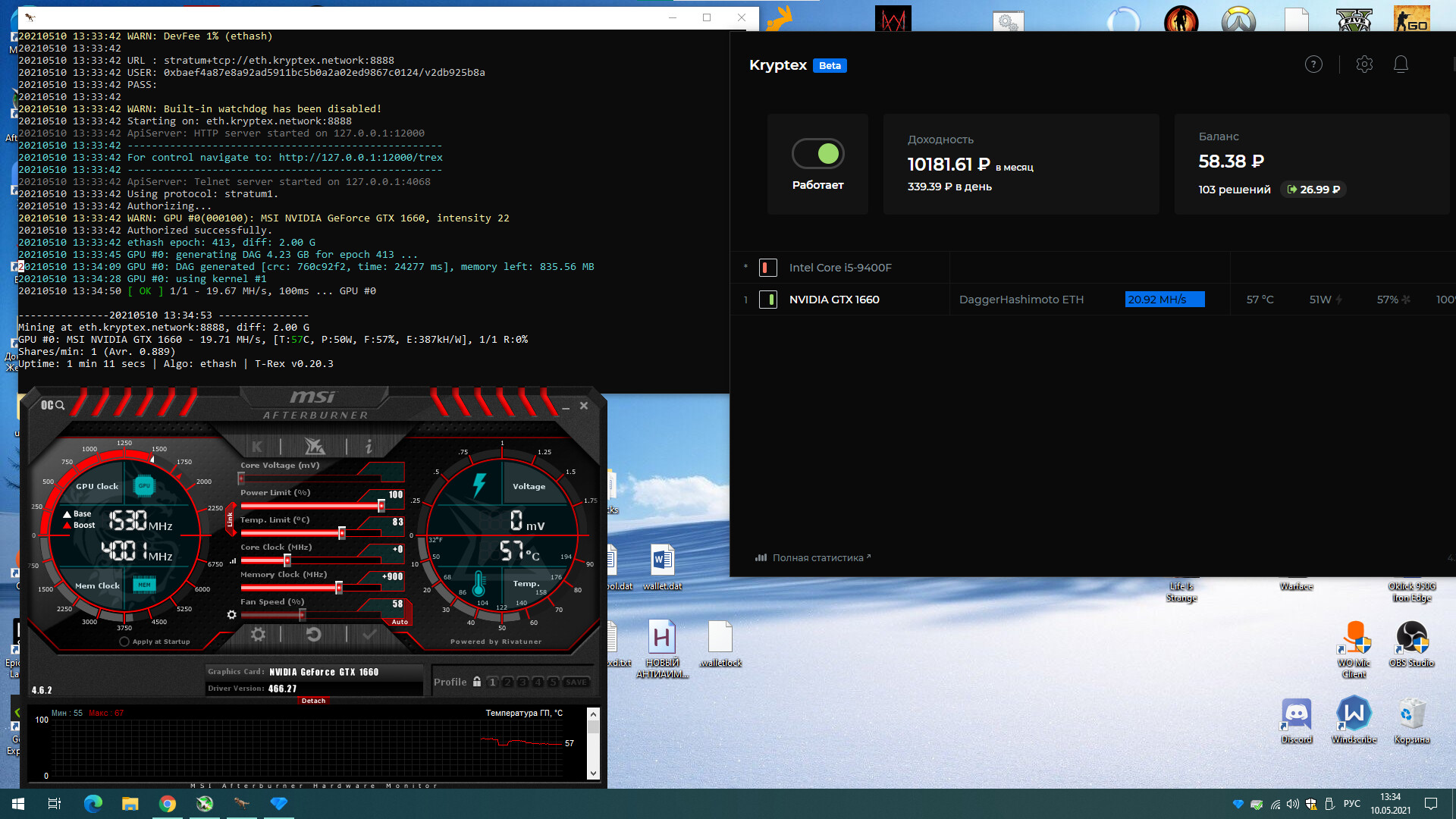Image resolution: width=1456 pixels, height=819 pixels.
Task: Open wallet.dat file on desktop
Action: pos(662,567)
